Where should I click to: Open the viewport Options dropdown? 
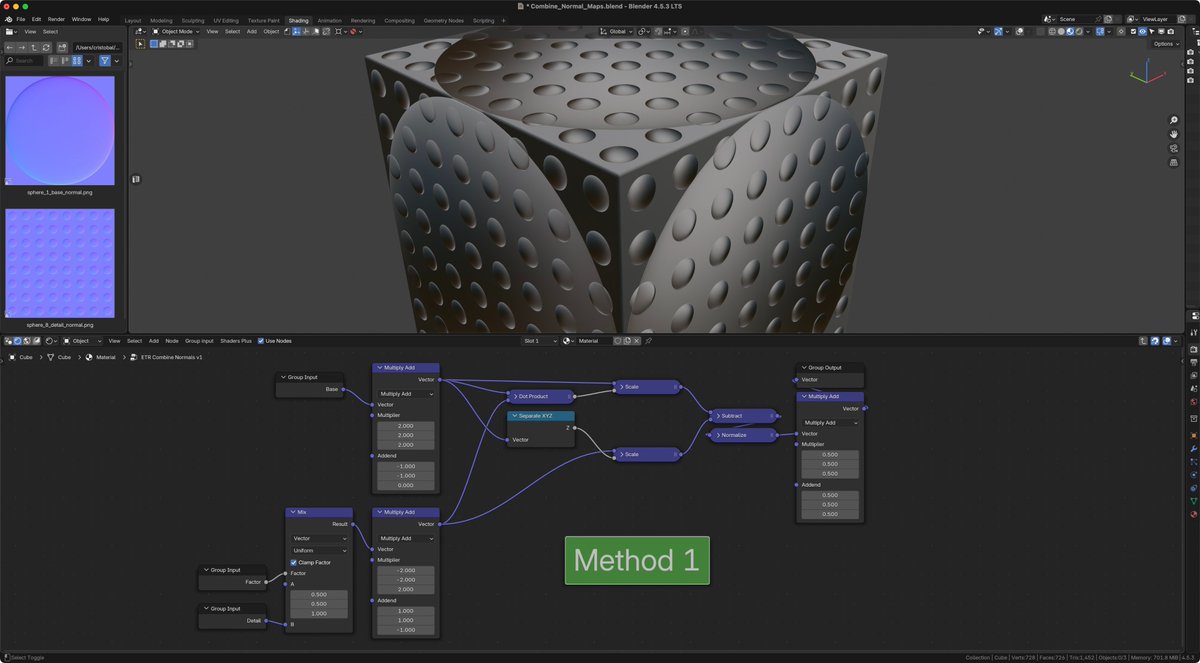point(1164,44)
